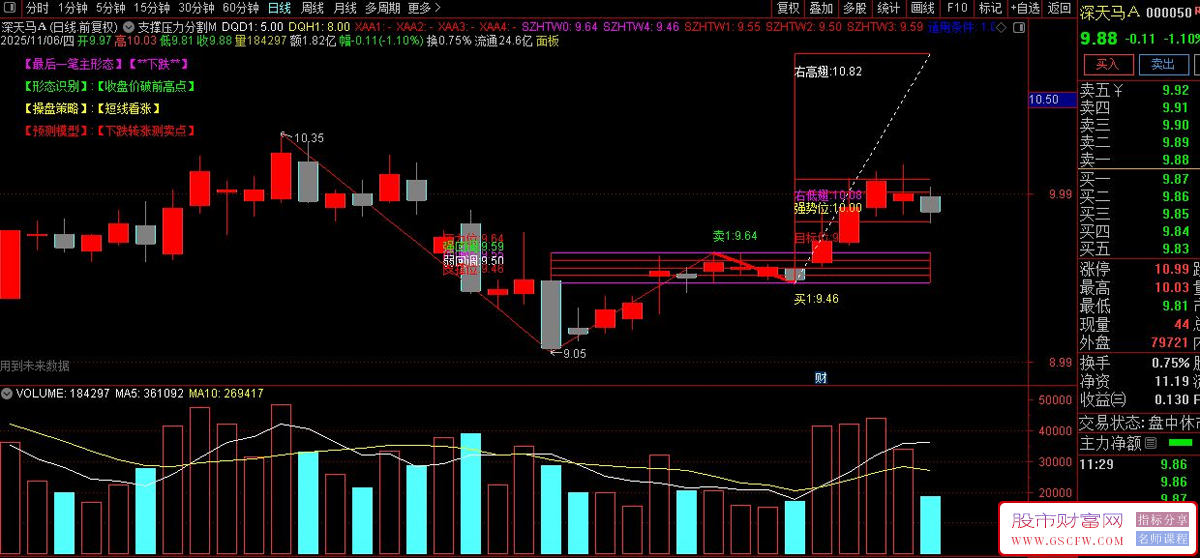Click the 买1:9.46 signal label
This screenshot has height=558, width=1200.
(x=816, y=298)
